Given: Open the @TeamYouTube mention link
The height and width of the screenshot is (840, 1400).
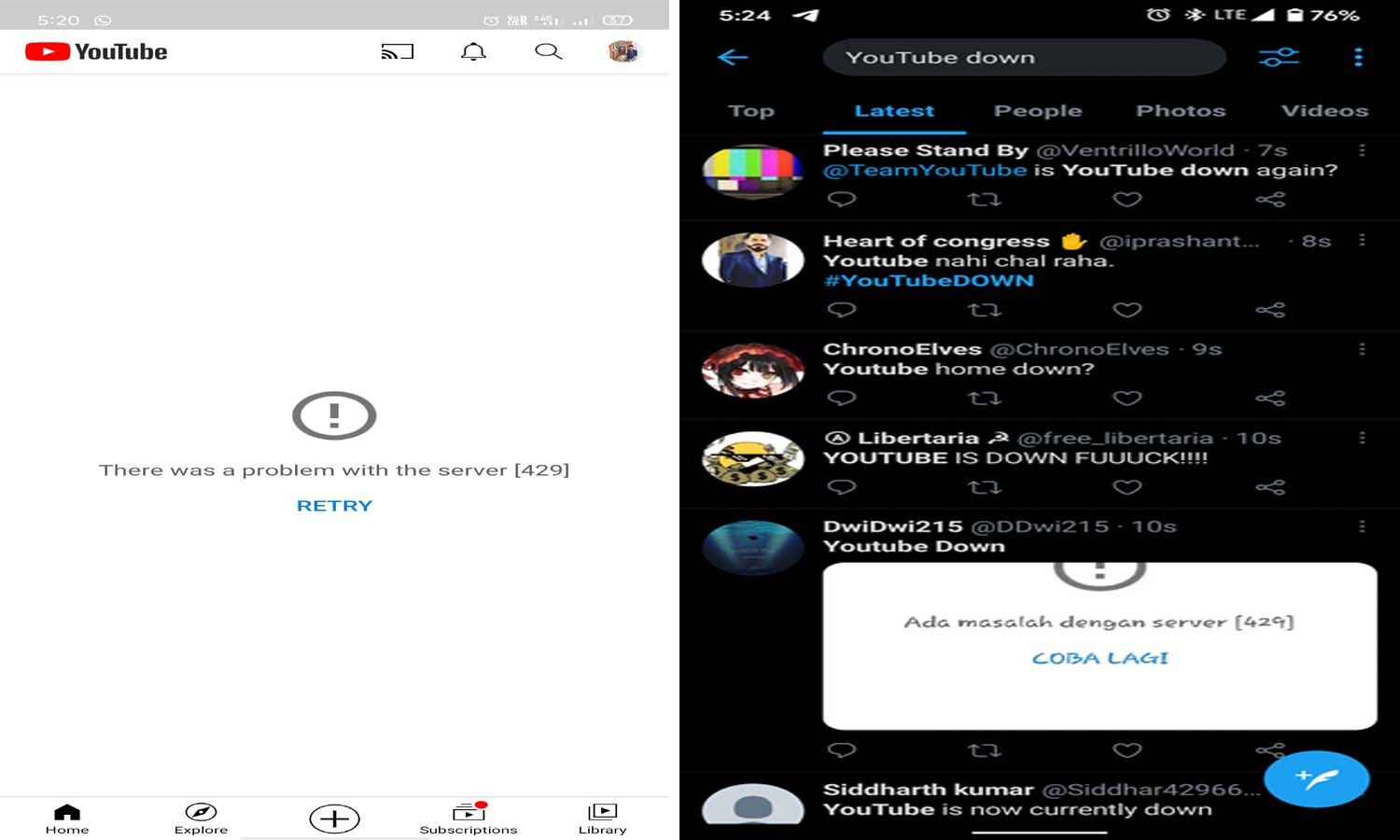Looking at the screenshot, I should [925, 171].
